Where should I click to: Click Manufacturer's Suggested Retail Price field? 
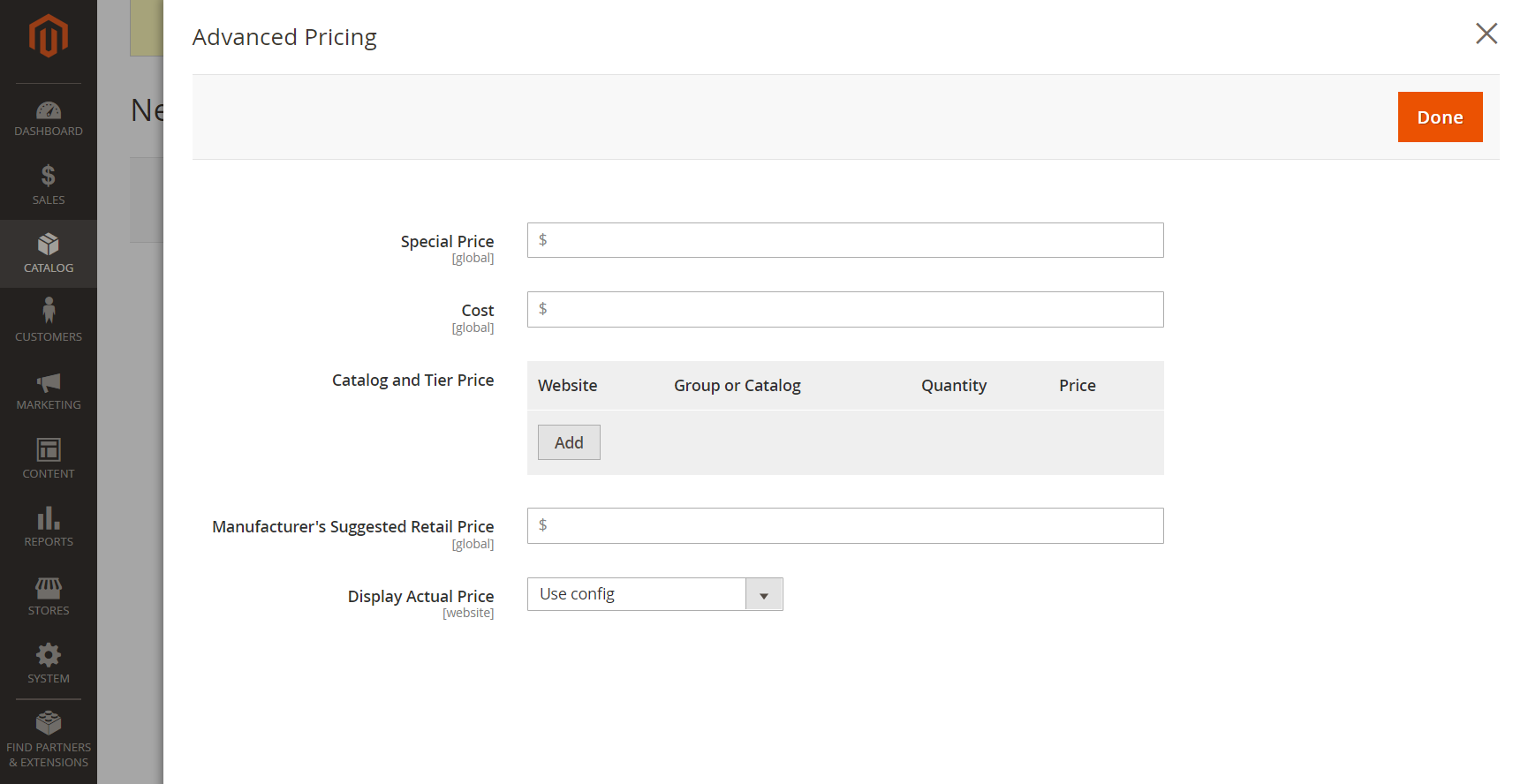[x=845, y=525]
